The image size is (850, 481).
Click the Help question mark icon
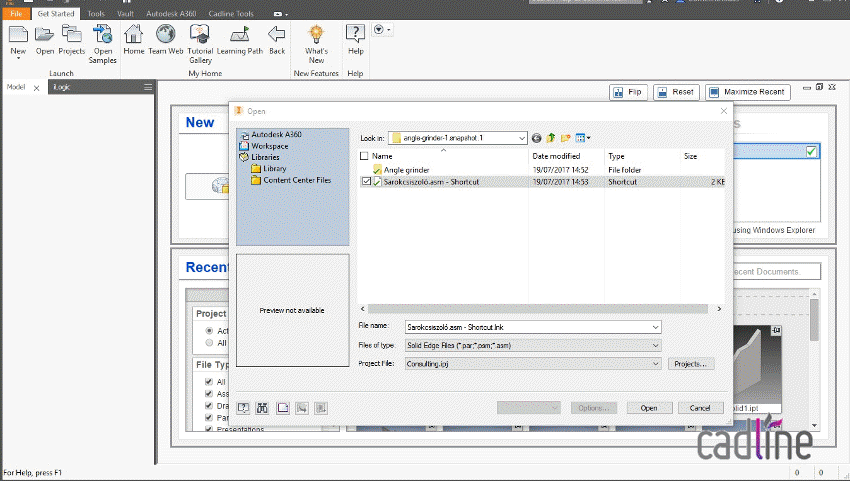(355, 35)
